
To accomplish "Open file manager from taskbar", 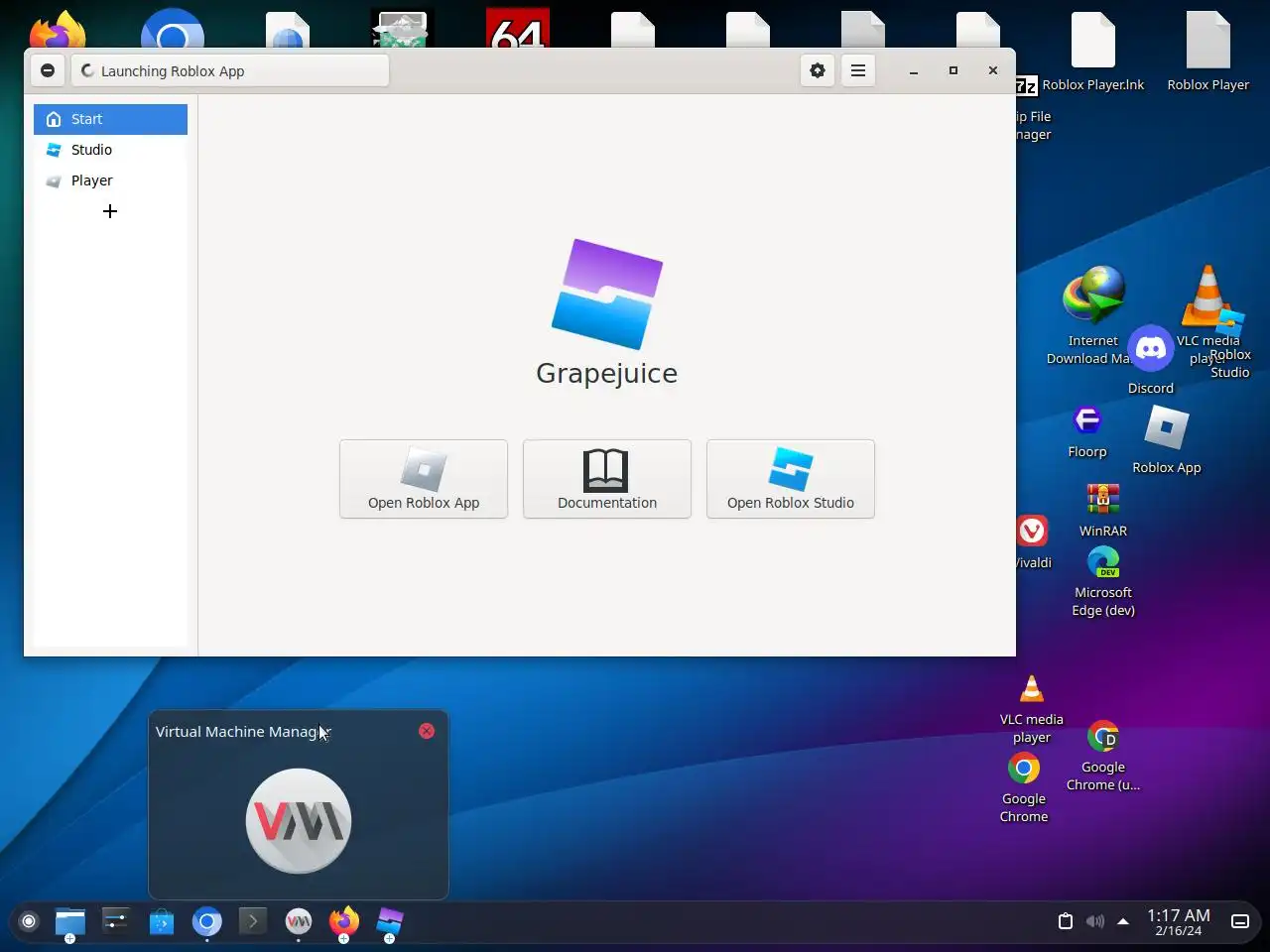I will coord(70,921).
